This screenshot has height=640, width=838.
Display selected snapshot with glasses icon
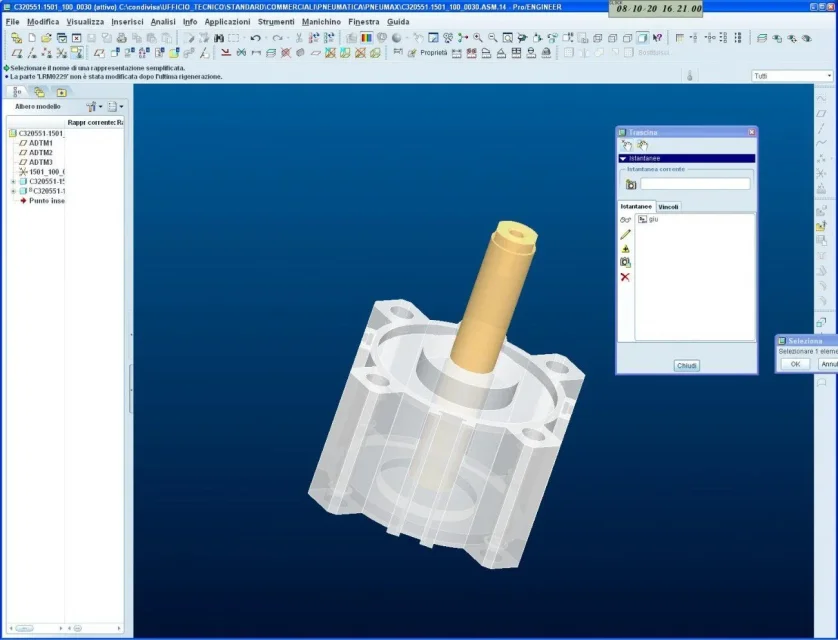click(x=625, y=220)
